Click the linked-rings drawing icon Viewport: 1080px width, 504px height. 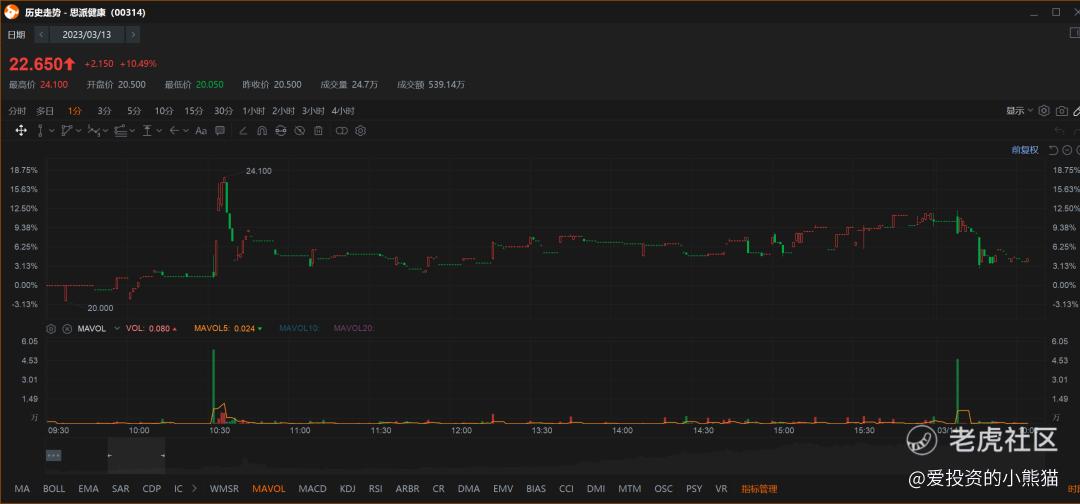(x=342, y=131)
